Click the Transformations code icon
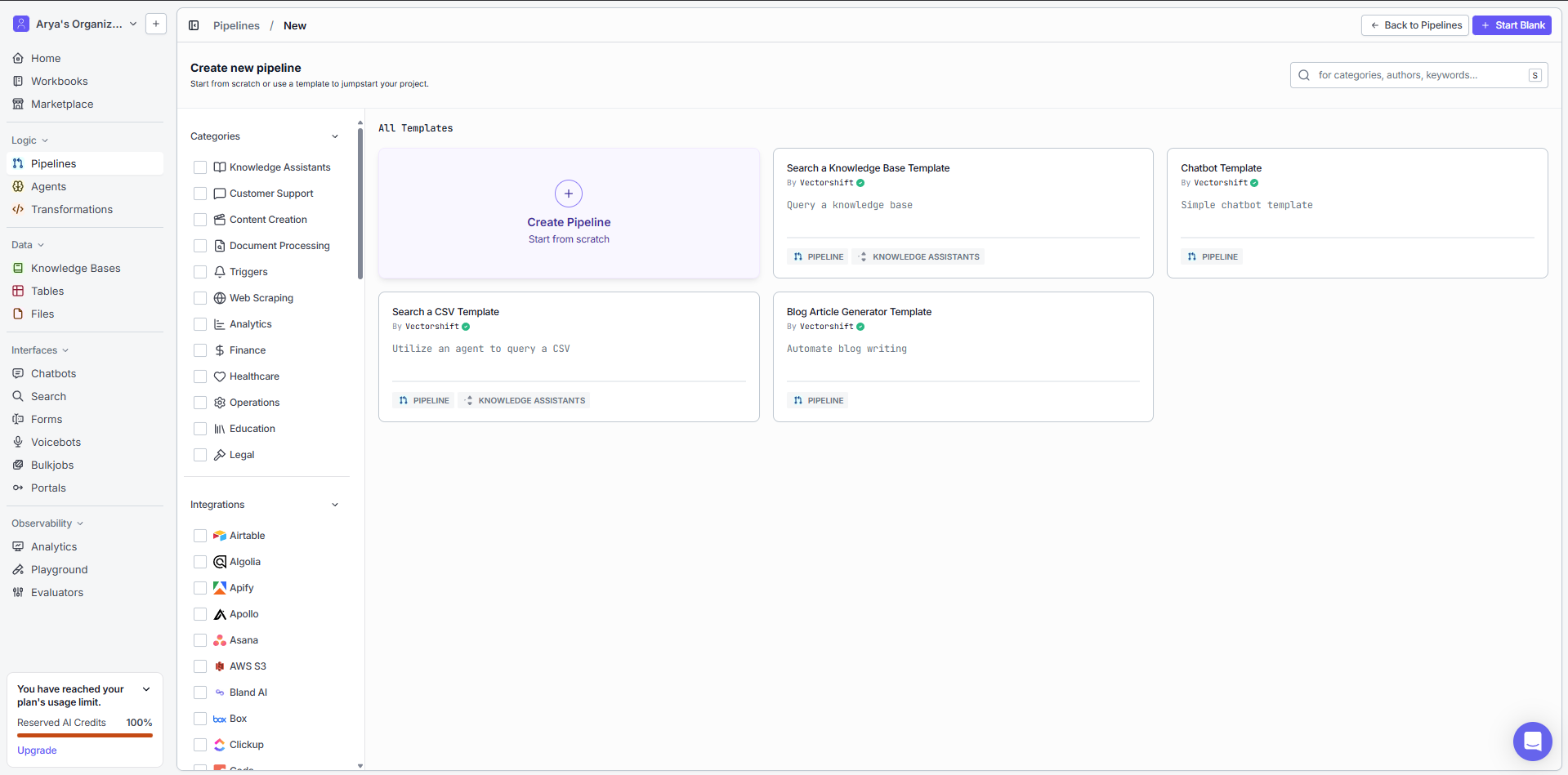The height and width of the screenshot is (775, 1568). coord(18,209)
